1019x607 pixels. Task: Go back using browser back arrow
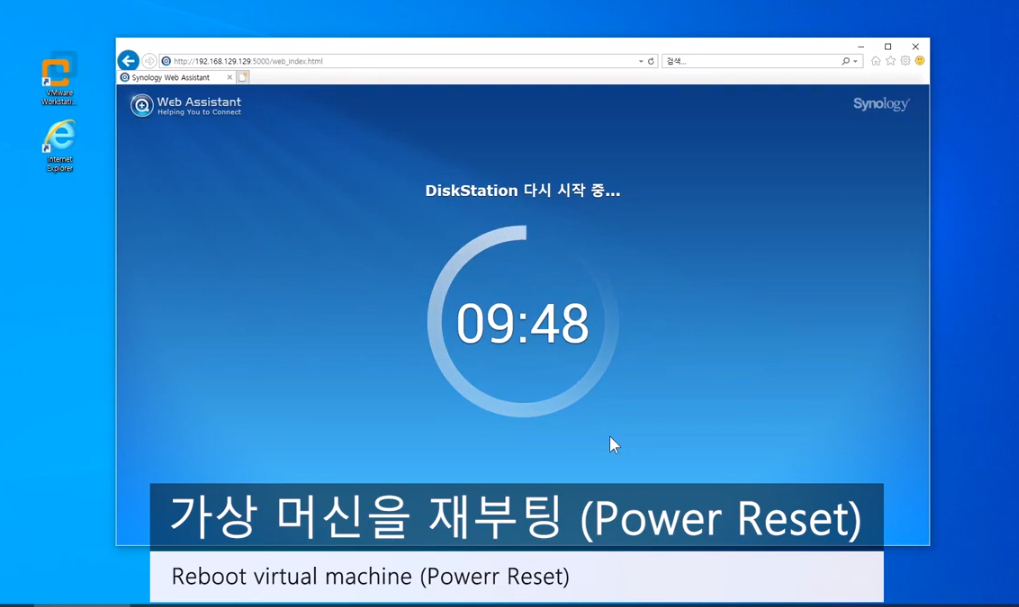coord(129,60)
